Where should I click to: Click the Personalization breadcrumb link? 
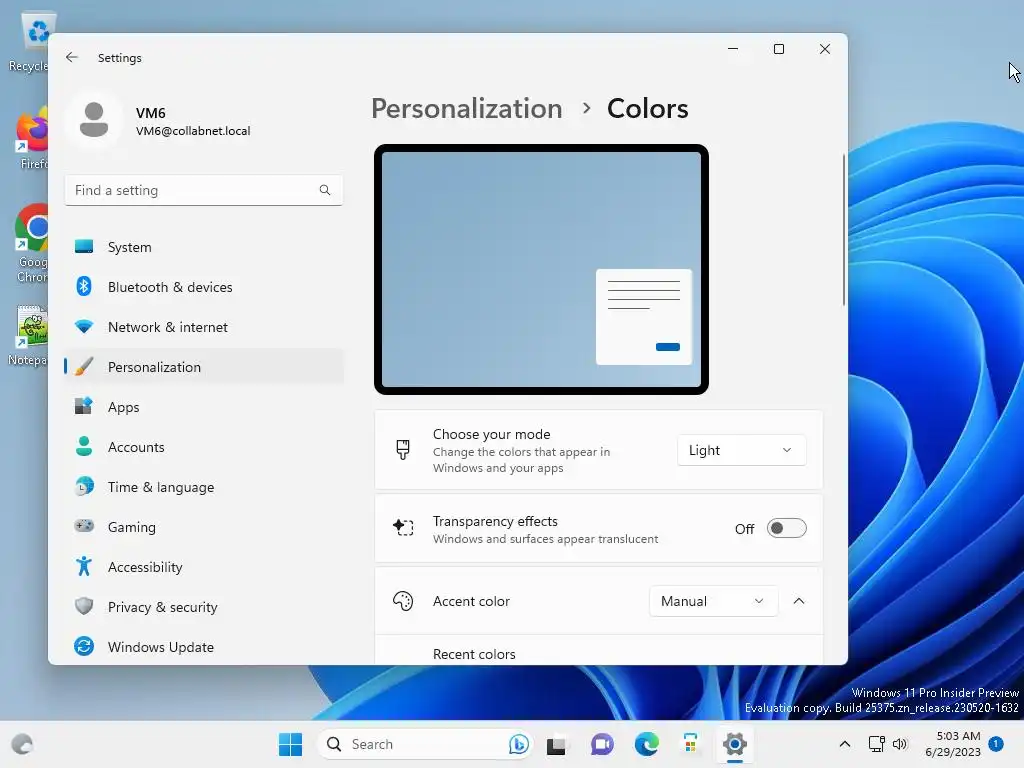(466, 108)
